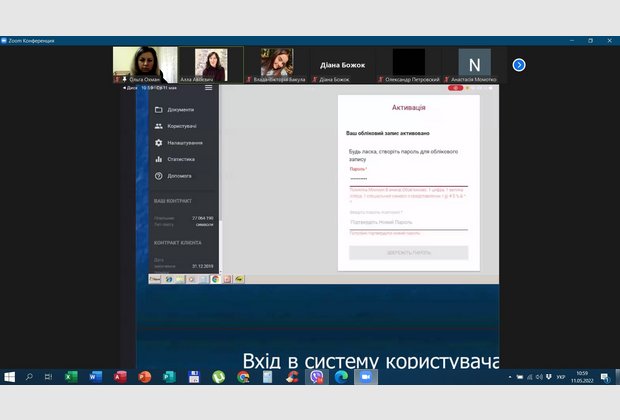Image resolution: width=620 pixels, height=420 pixels.
Task: Open Користувачі section in sidebar
Action: 176,126
